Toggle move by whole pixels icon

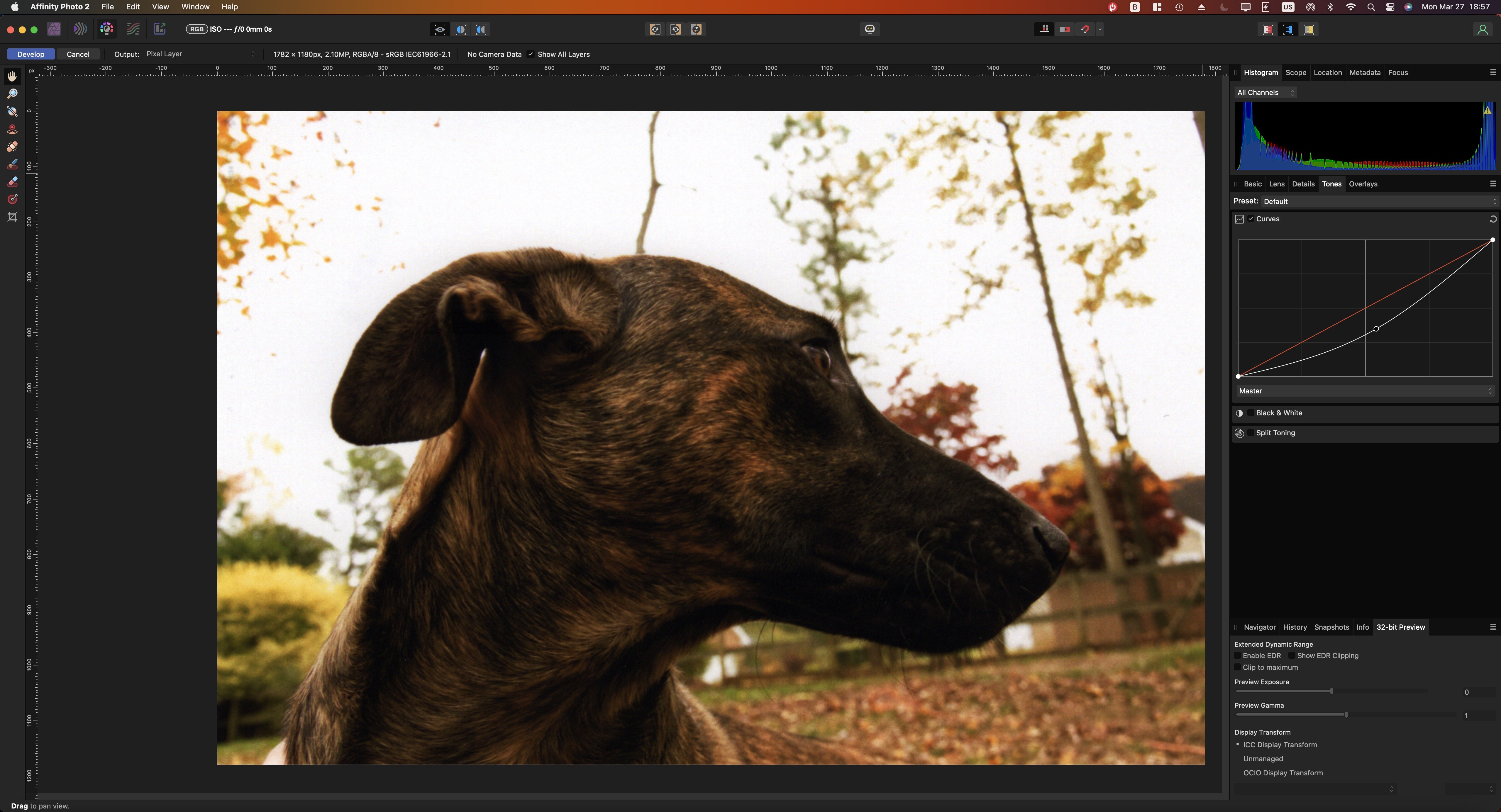pyautogui.click(x=1065, y=29)
